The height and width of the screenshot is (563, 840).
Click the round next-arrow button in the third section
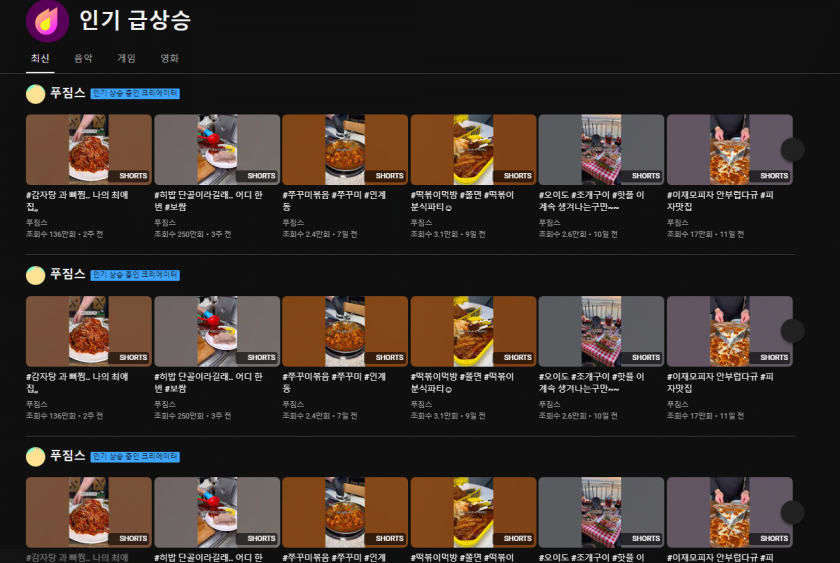pyautogui.click(x=792, y=513)
